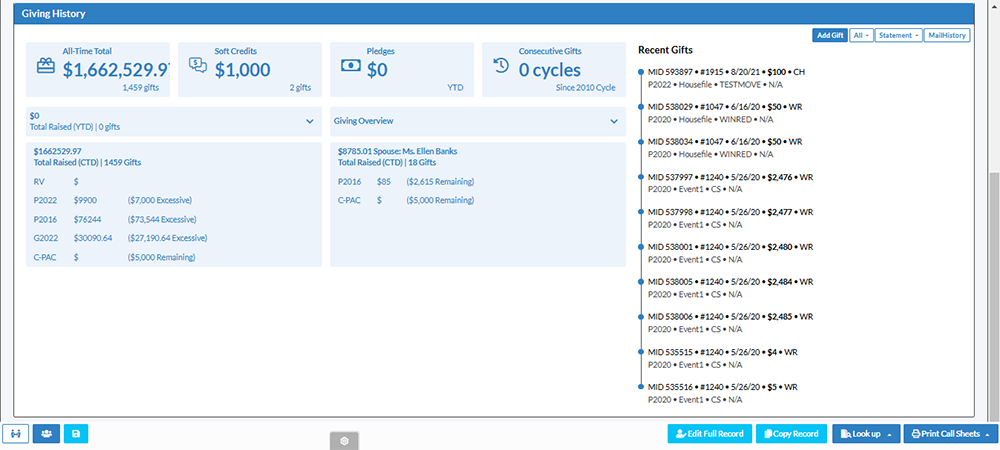Expand the Total Raised (YTD) chevron
Screen dimensions: 1000x450
(309, 121)
